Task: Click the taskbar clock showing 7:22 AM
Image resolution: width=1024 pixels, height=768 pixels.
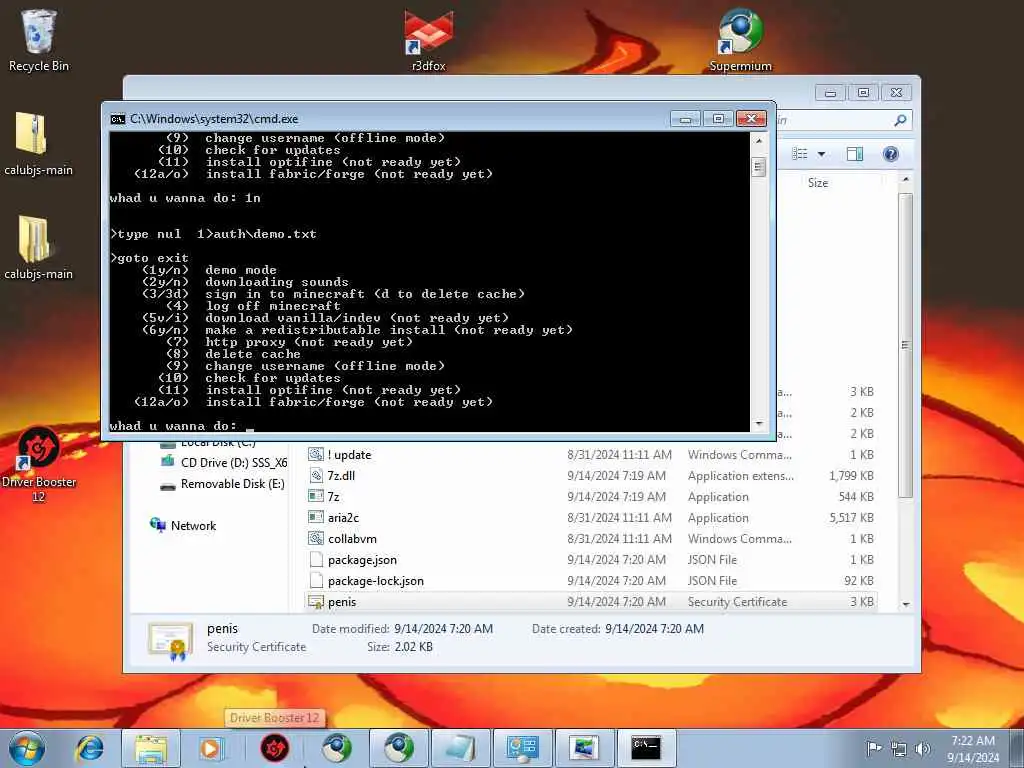Action: pyautogui.click(x=973, y=749)
